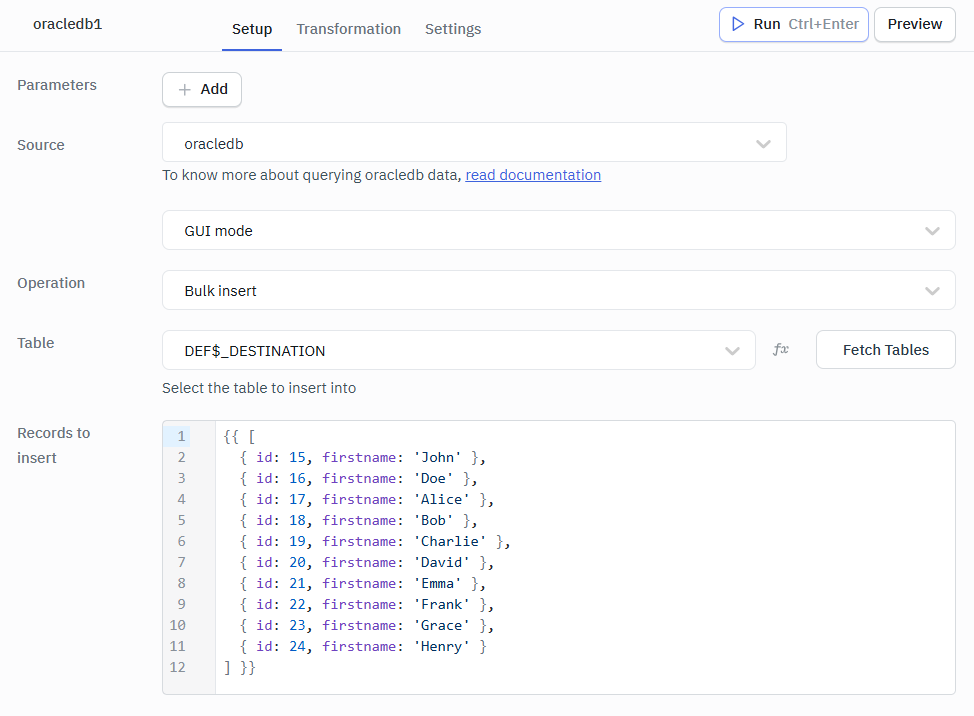Click the Preview button
Viewport: 974px width, 716px height.
pos(914,24)
